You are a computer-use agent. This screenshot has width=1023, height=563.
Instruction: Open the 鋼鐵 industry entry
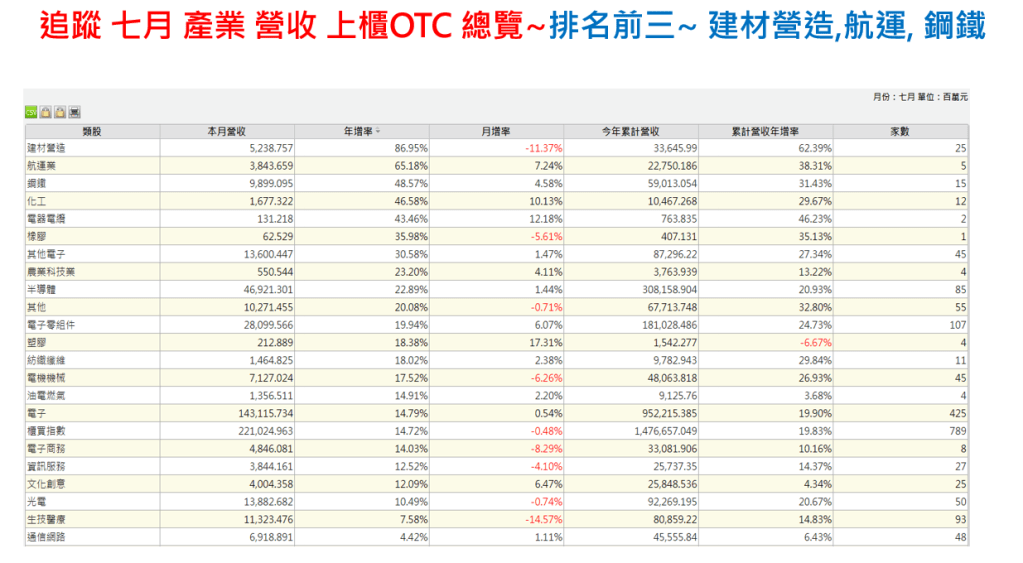pyautogui.click(x=36, y=183)
